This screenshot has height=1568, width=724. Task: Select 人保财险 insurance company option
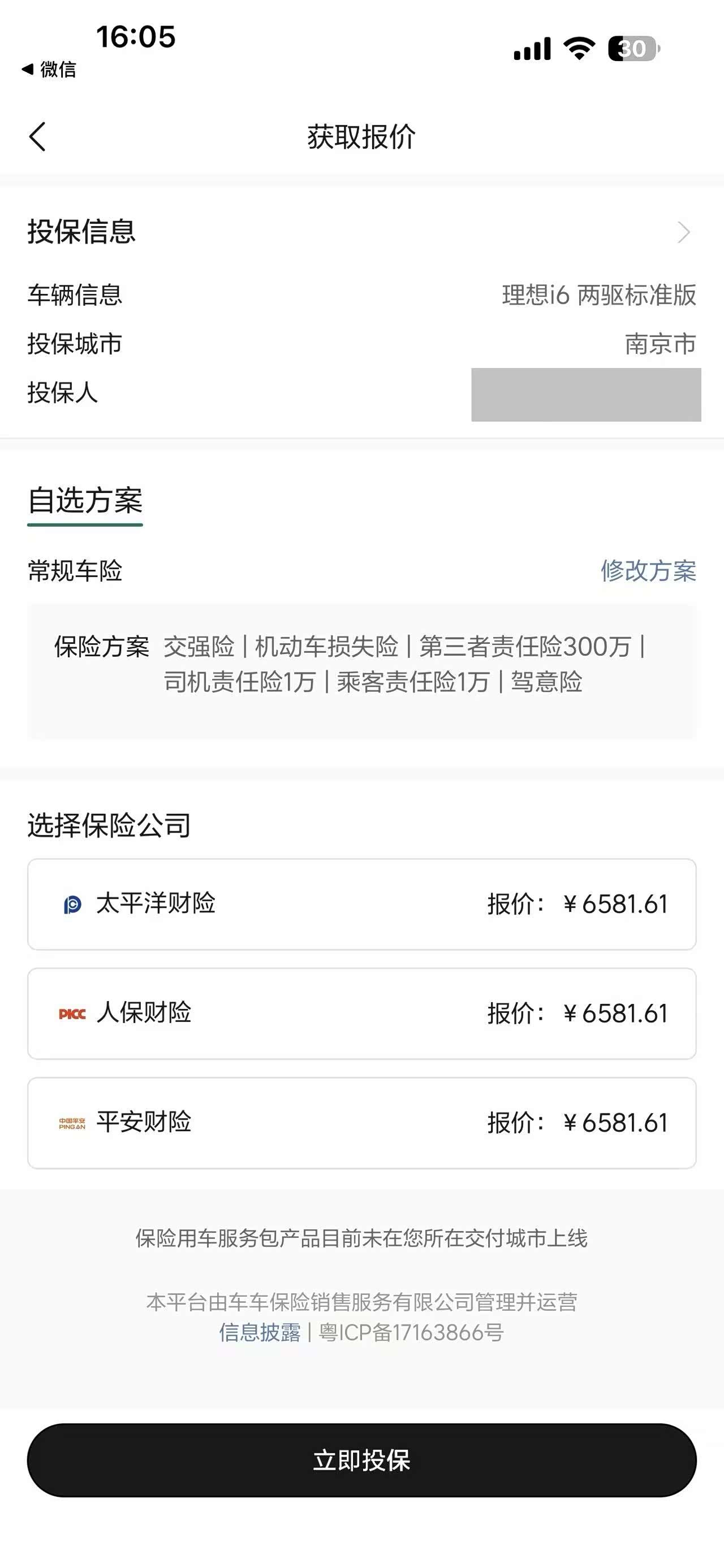(361, 1013)
